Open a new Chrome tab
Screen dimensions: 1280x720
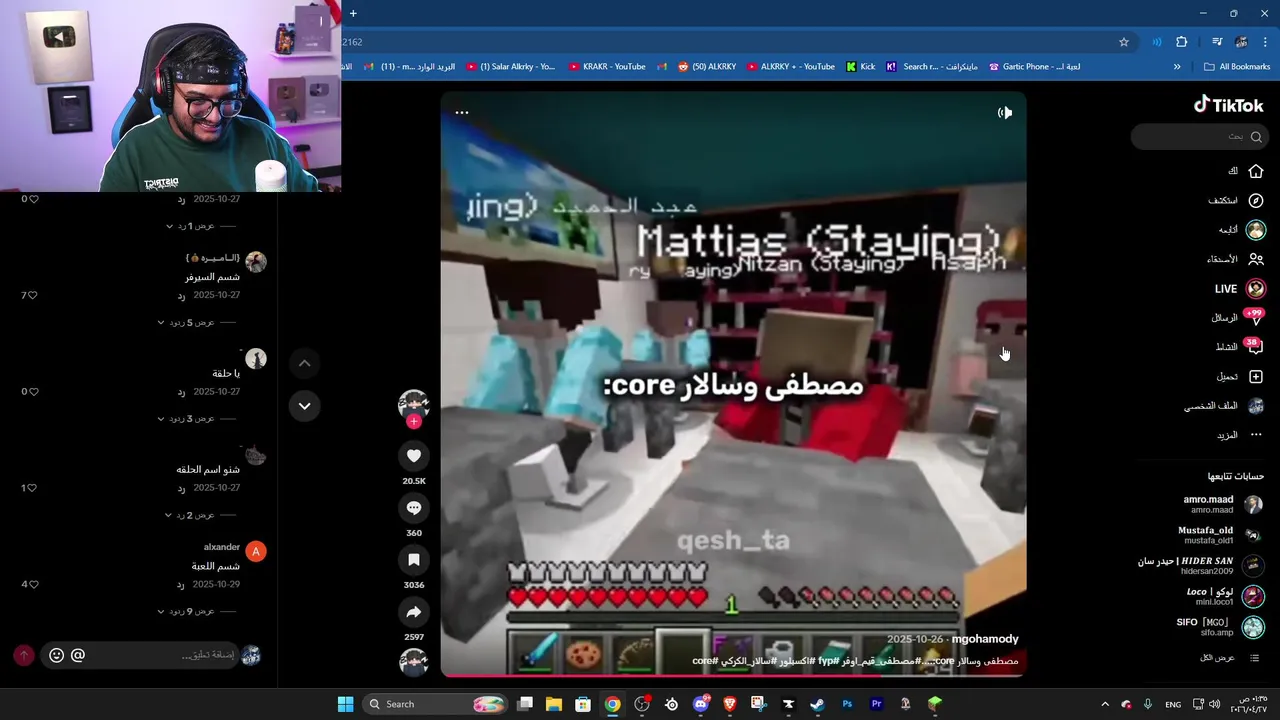pyautogui.click(x=353, y=13)
